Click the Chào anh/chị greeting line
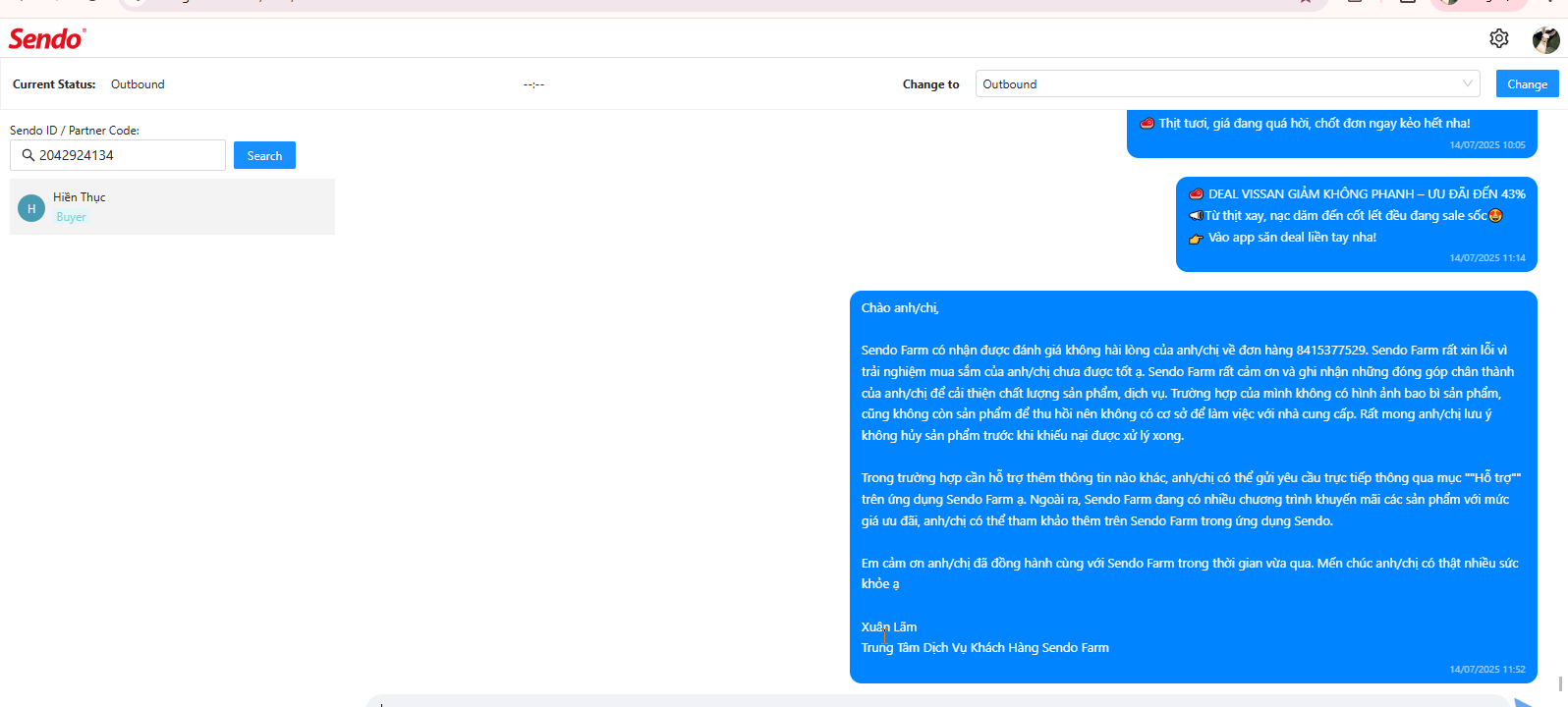The image size is (1568, 707). point(900,308)
